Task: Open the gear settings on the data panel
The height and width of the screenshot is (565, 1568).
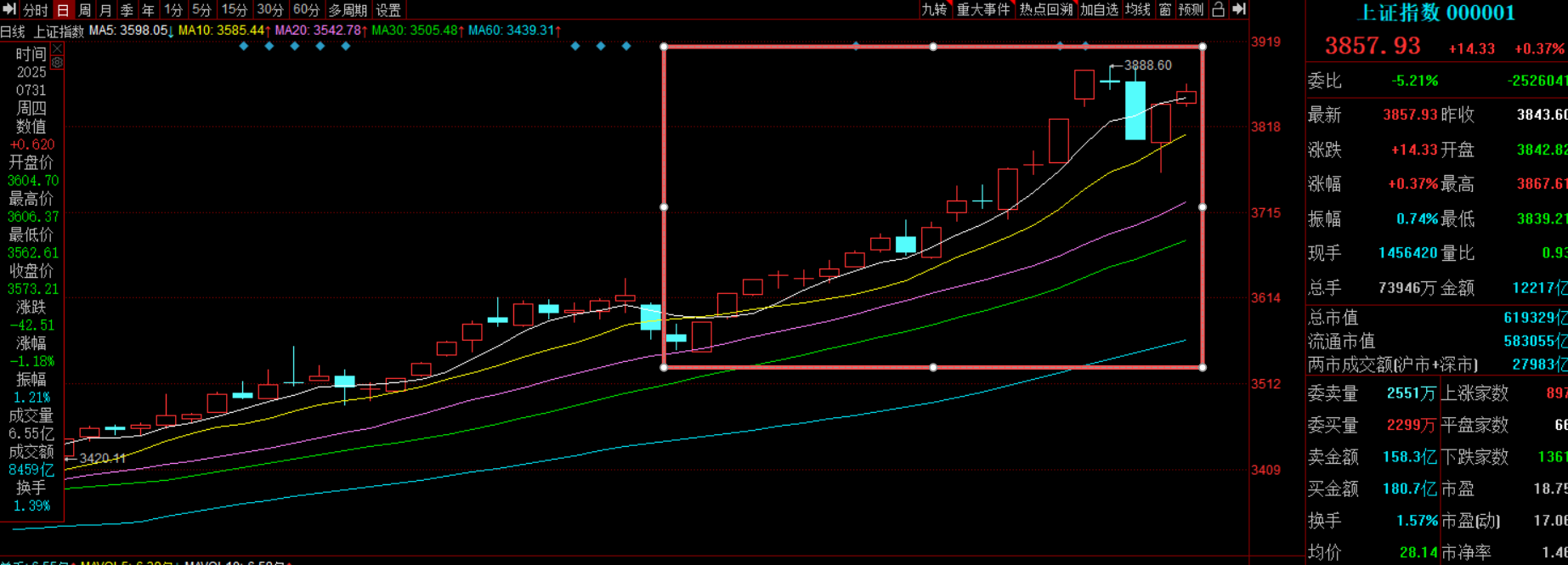Action: pyautogui.click(x=57, y=63)
